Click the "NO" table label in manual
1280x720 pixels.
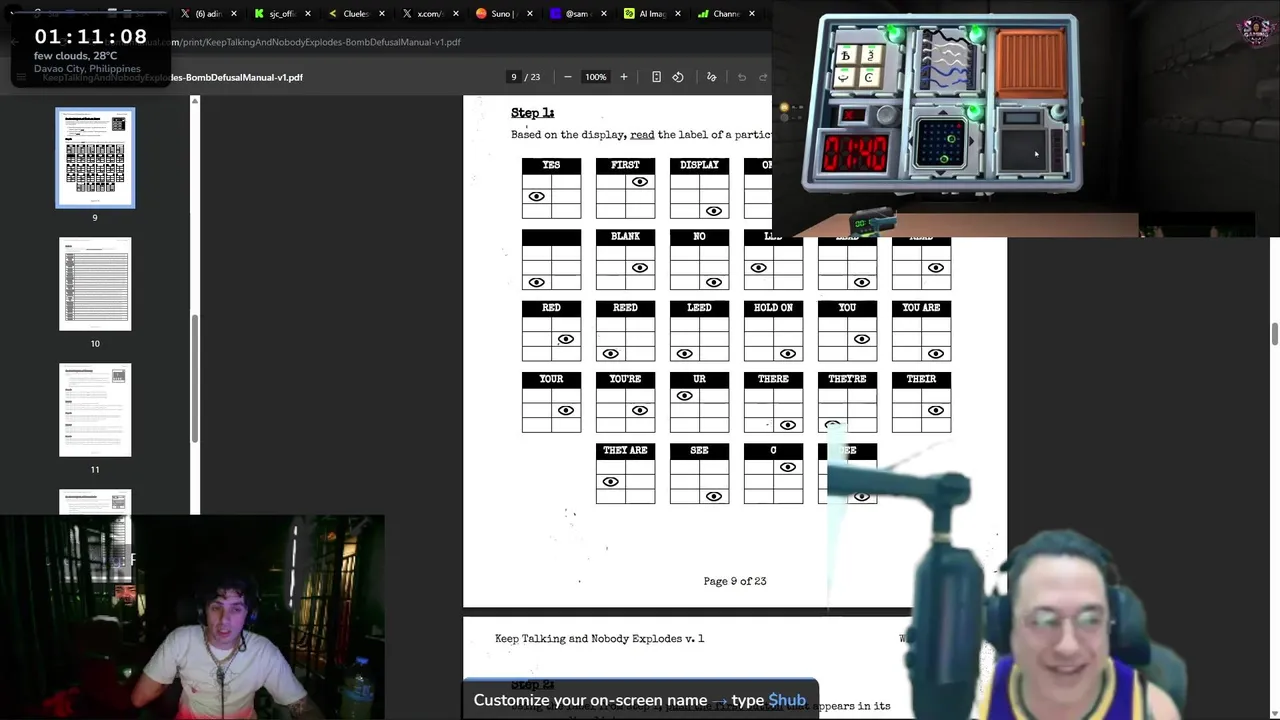click(699, 236)
